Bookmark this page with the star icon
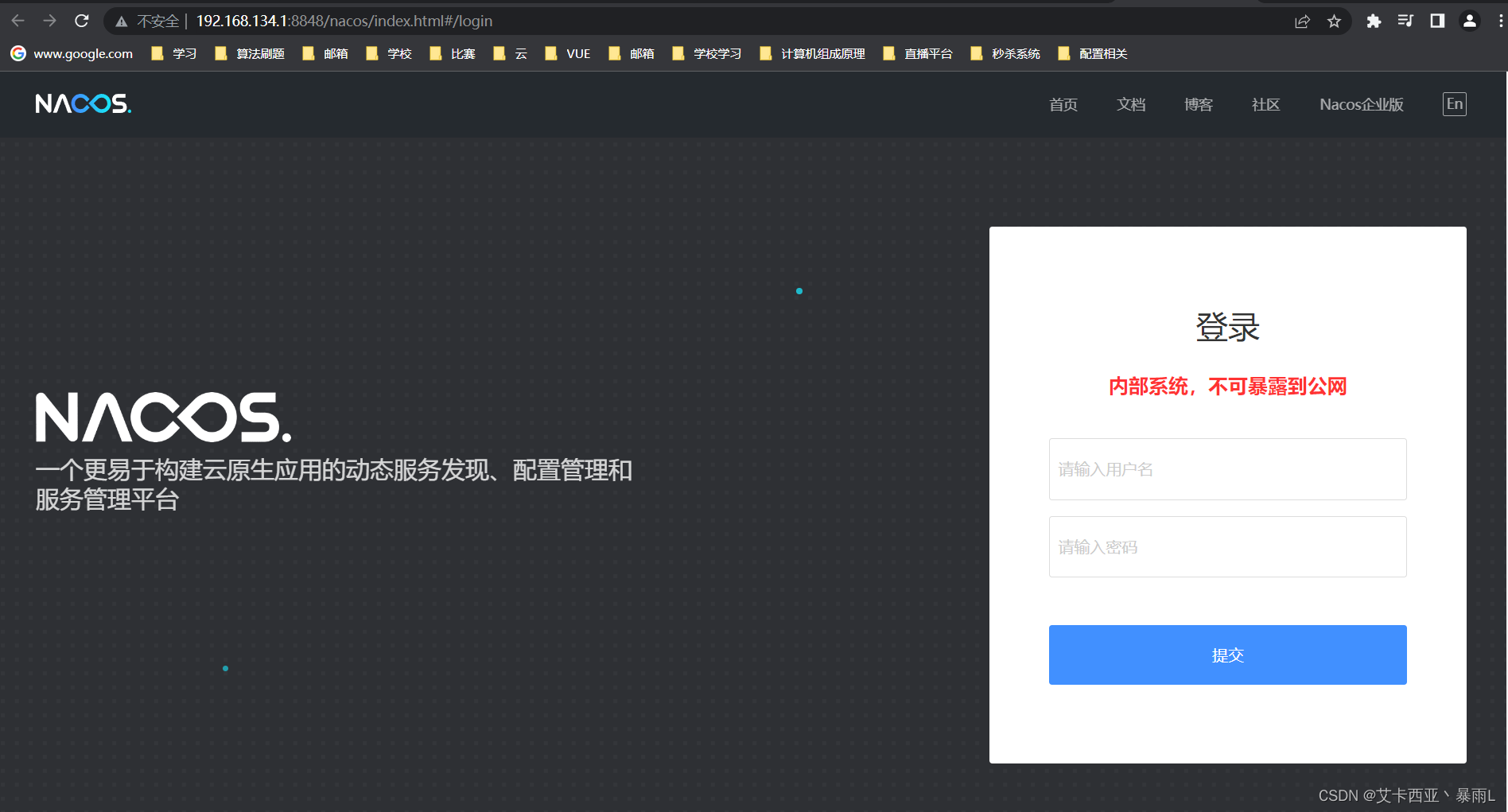Image resolution: width=1508 pixels, height=812 pixels. click(x=1334, y=21)
